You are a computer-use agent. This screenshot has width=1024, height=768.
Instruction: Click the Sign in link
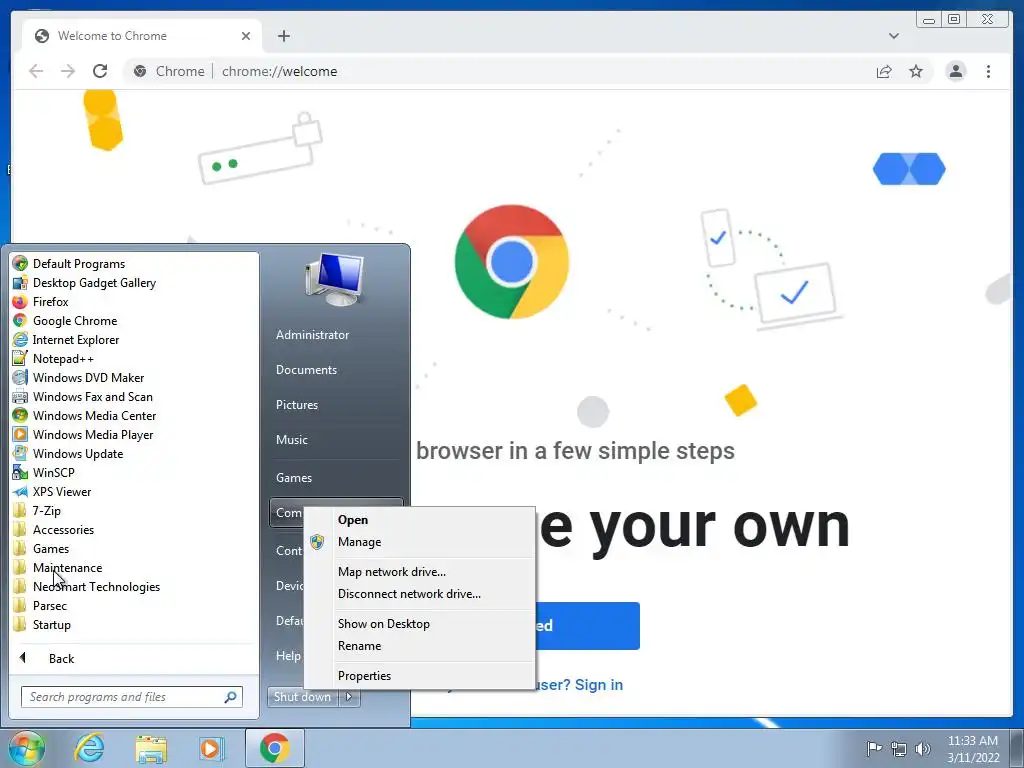[598, 684]
